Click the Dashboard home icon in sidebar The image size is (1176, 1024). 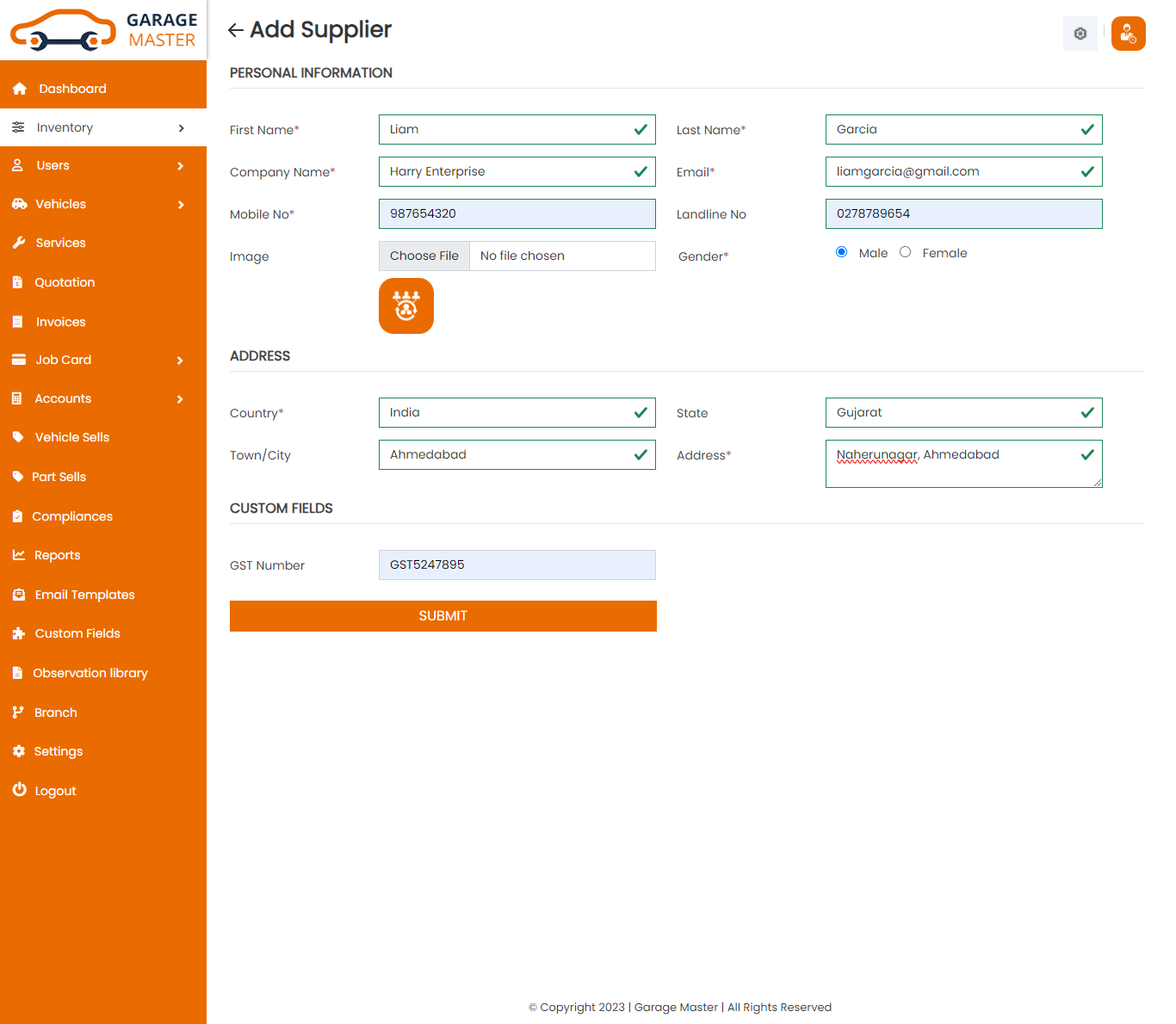(20, 89)
